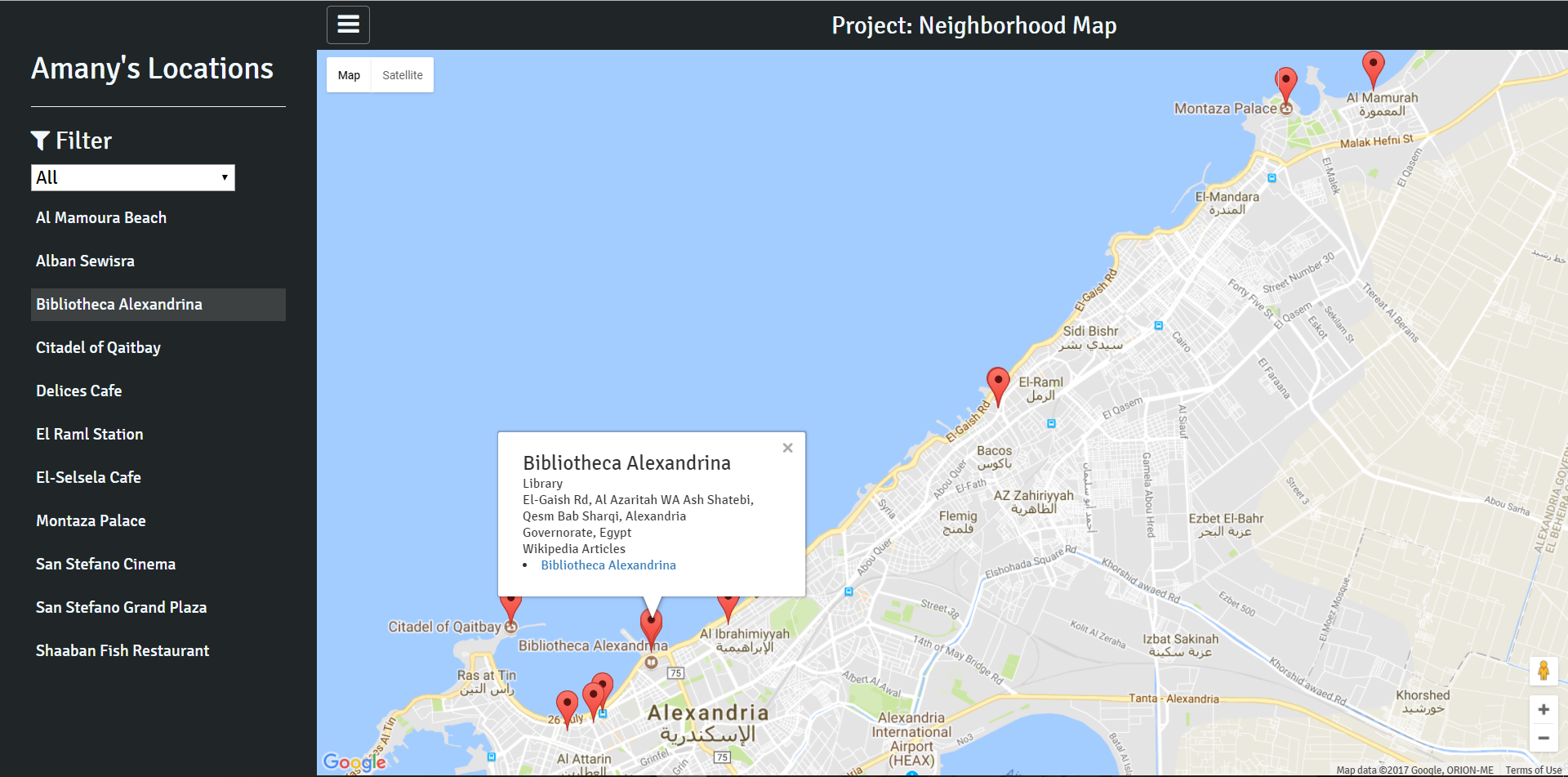
Task: Select Al Mamoura Beach in list
Action: click(158, 218)
